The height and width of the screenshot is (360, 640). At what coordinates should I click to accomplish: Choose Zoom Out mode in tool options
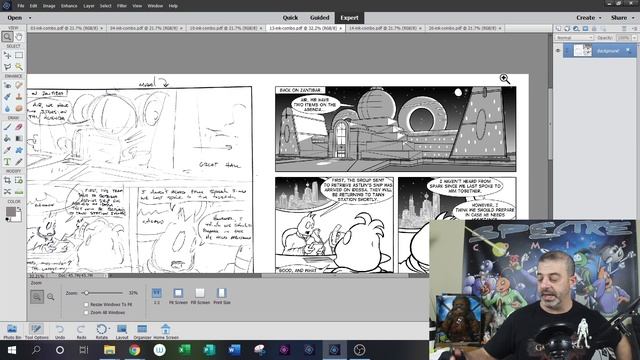coord(51,297)
